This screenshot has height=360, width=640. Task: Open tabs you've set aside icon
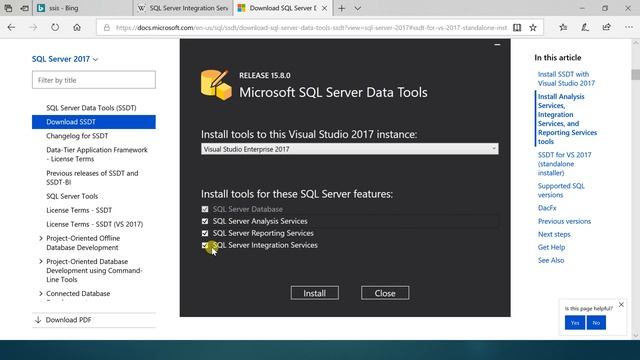[x=8, y=8]
